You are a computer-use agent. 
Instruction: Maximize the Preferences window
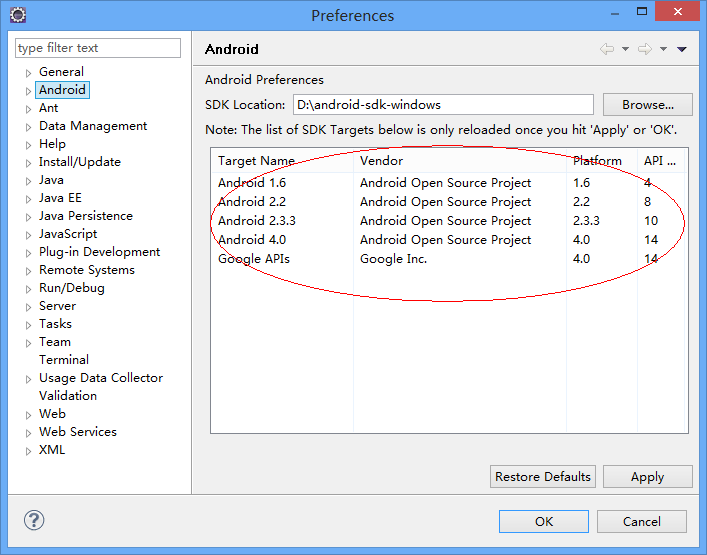642,12
